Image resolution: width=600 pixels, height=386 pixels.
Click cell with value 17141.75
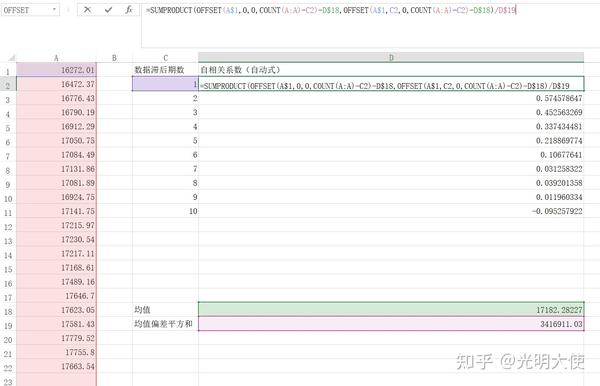(x=57, y=211)
